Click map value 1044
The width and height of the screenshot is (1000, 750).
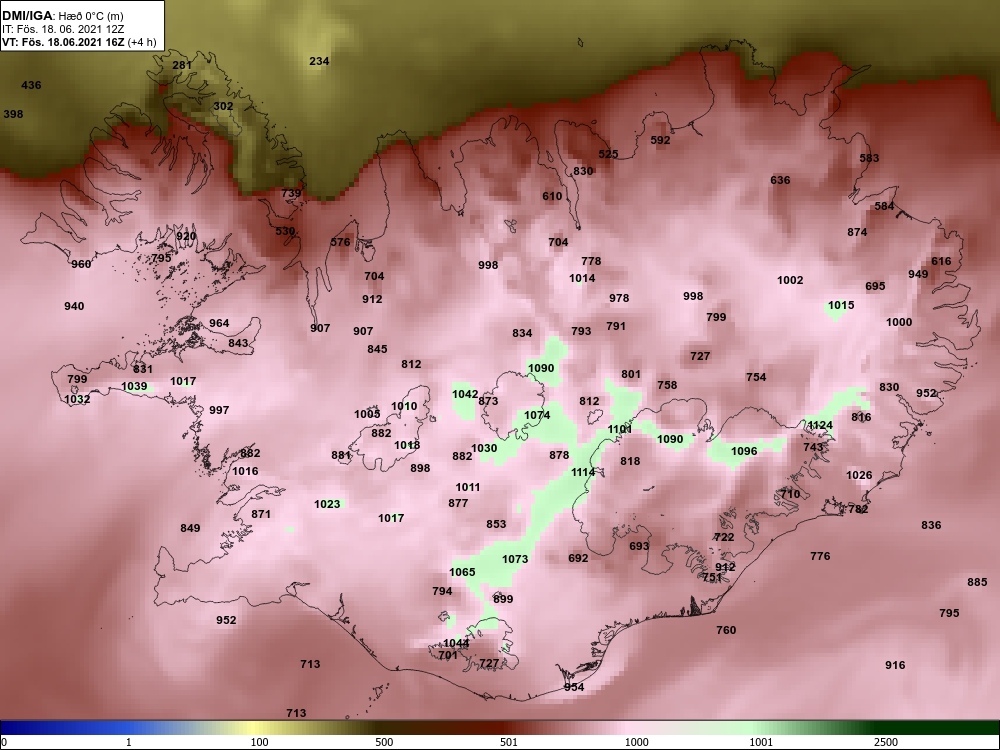click(x=456, y=643)
